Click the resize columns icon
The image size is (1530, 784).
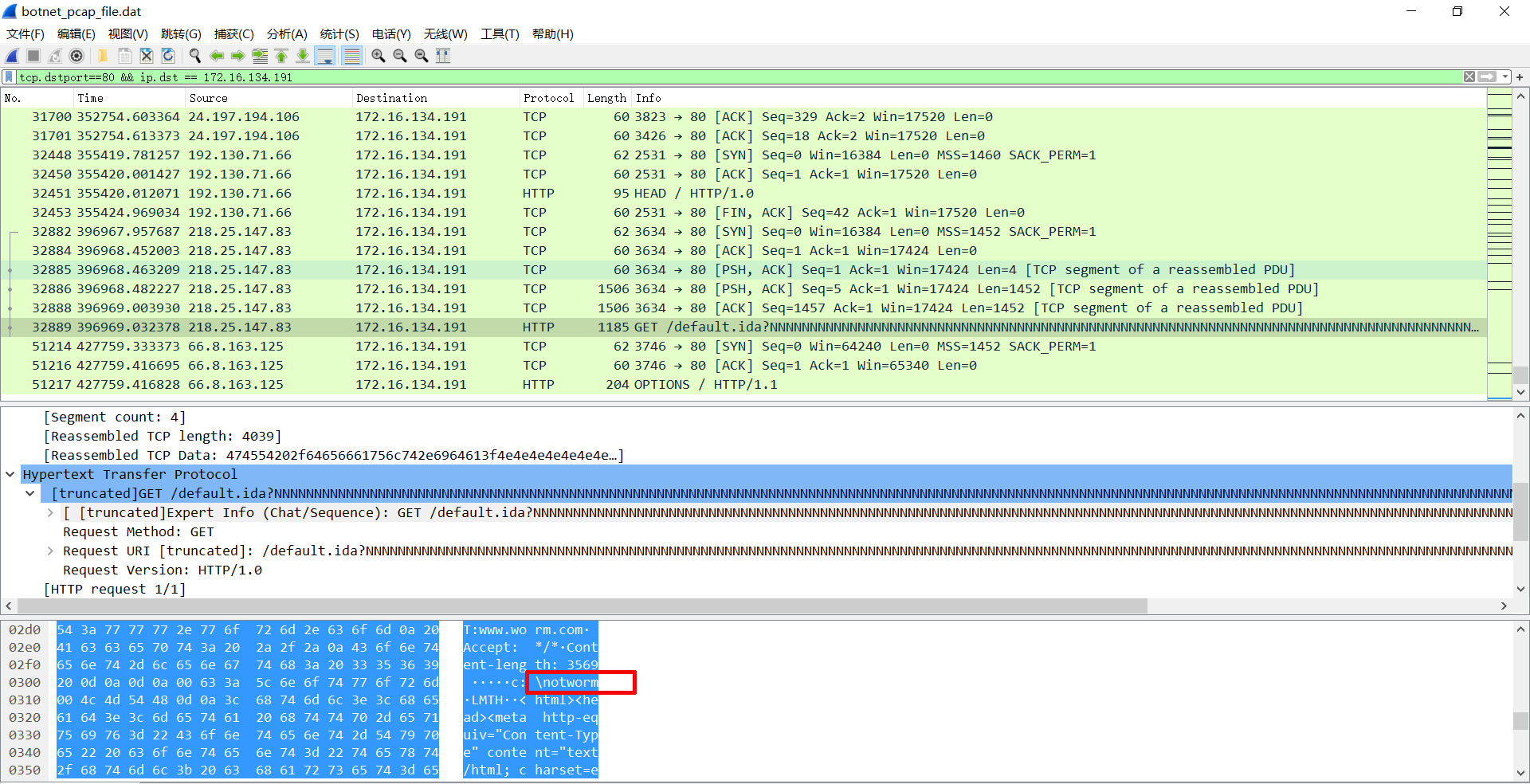(443, 56)
